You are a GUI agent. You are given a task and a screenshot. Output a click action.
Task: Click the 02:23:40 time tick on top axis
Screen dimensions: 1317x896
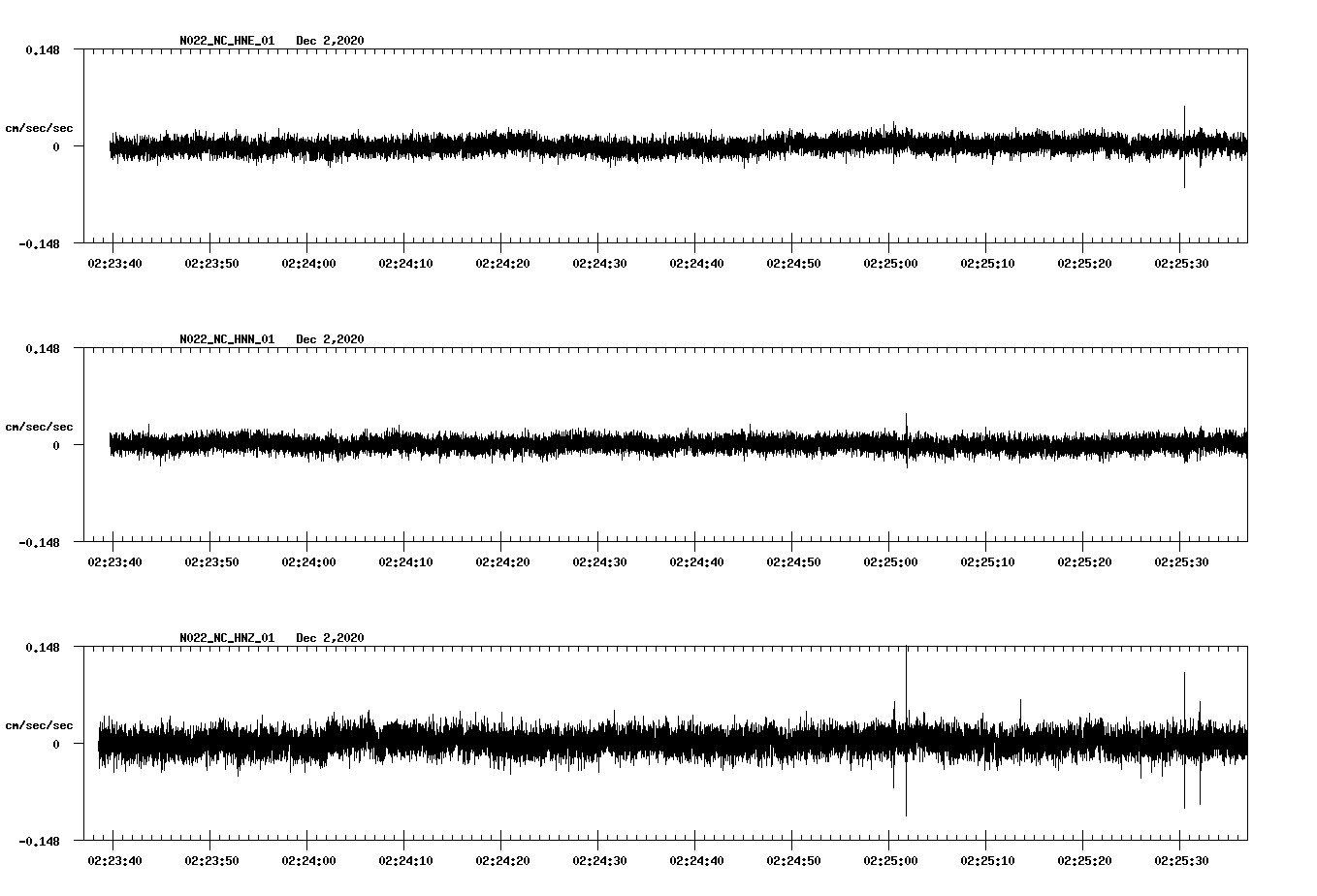coord(112,262)
